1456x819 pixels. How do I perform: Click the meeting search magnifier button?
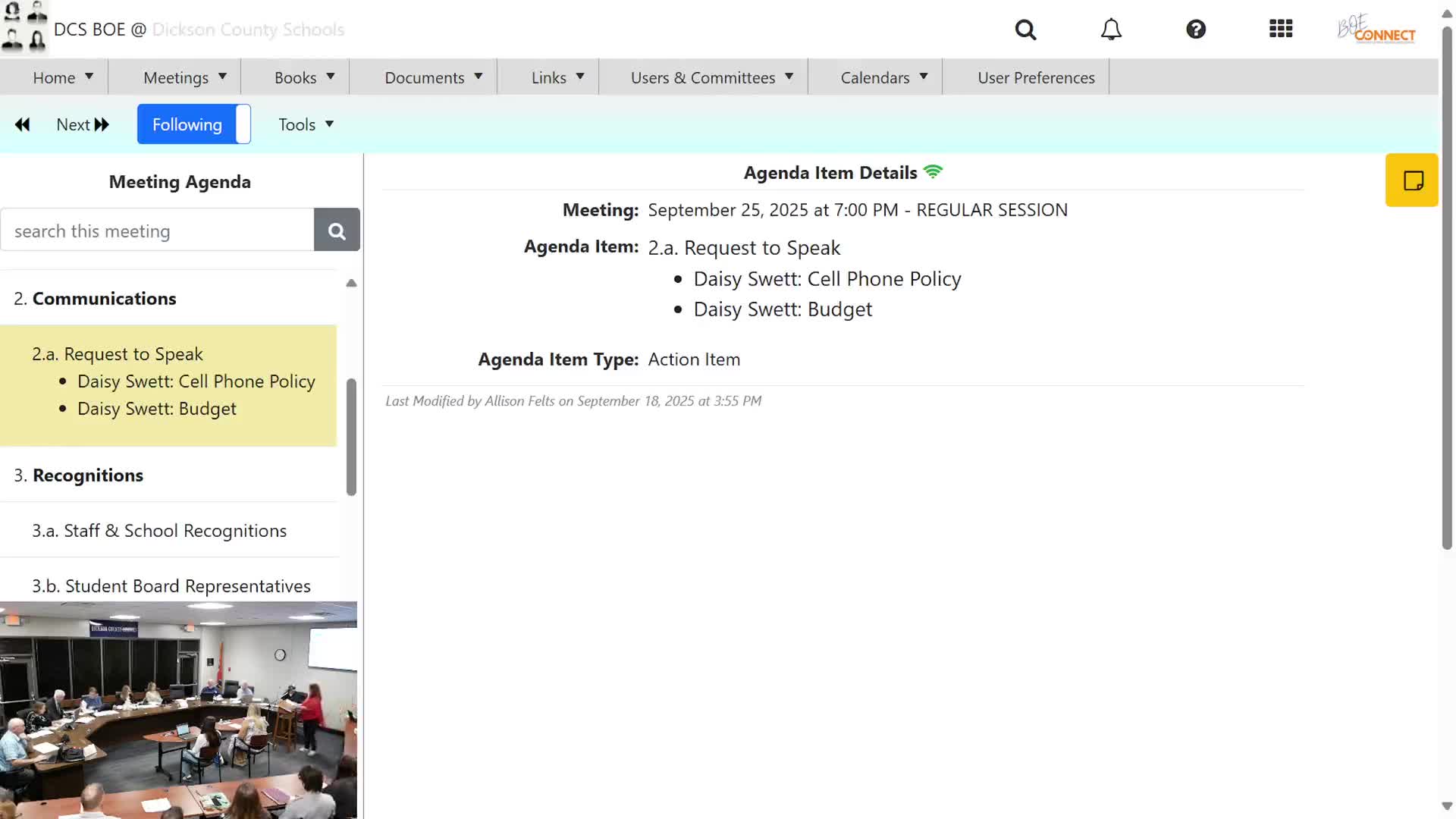click(337, 231)
